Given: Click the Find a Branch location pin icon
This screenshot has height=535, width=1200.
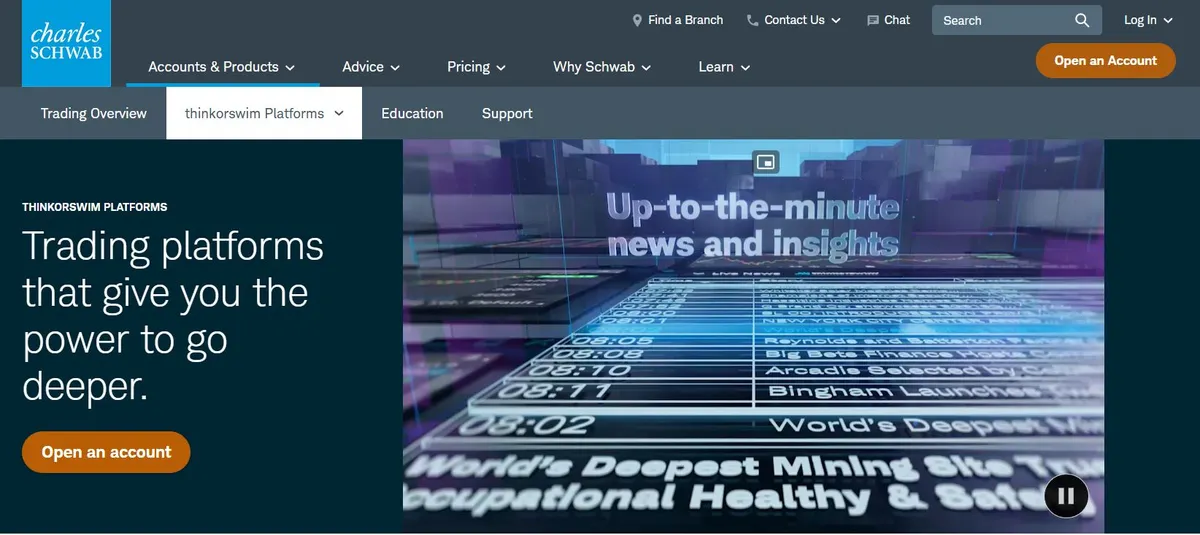Looking at the screenshot, I should [637, 20].
